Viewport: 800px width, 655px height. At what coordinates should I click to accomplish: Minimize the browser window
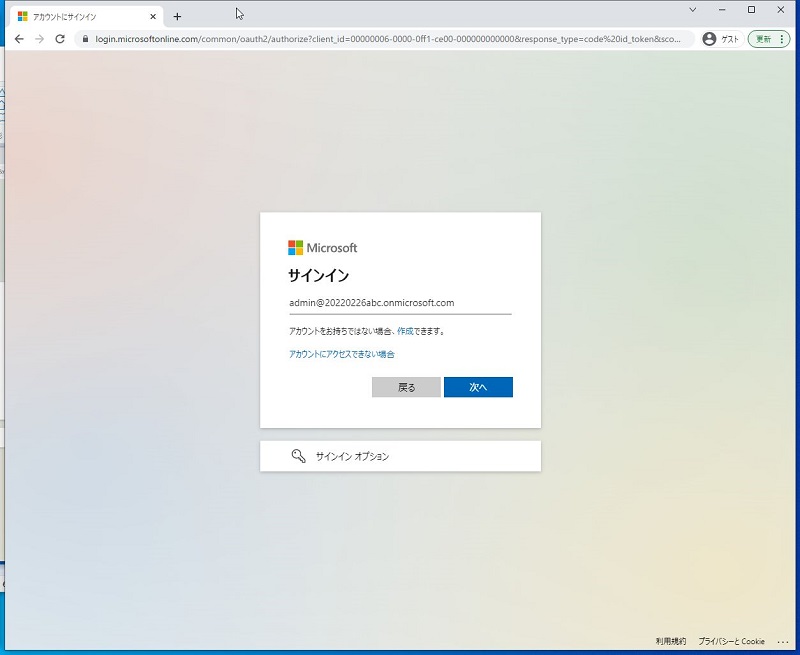[722, 10]
